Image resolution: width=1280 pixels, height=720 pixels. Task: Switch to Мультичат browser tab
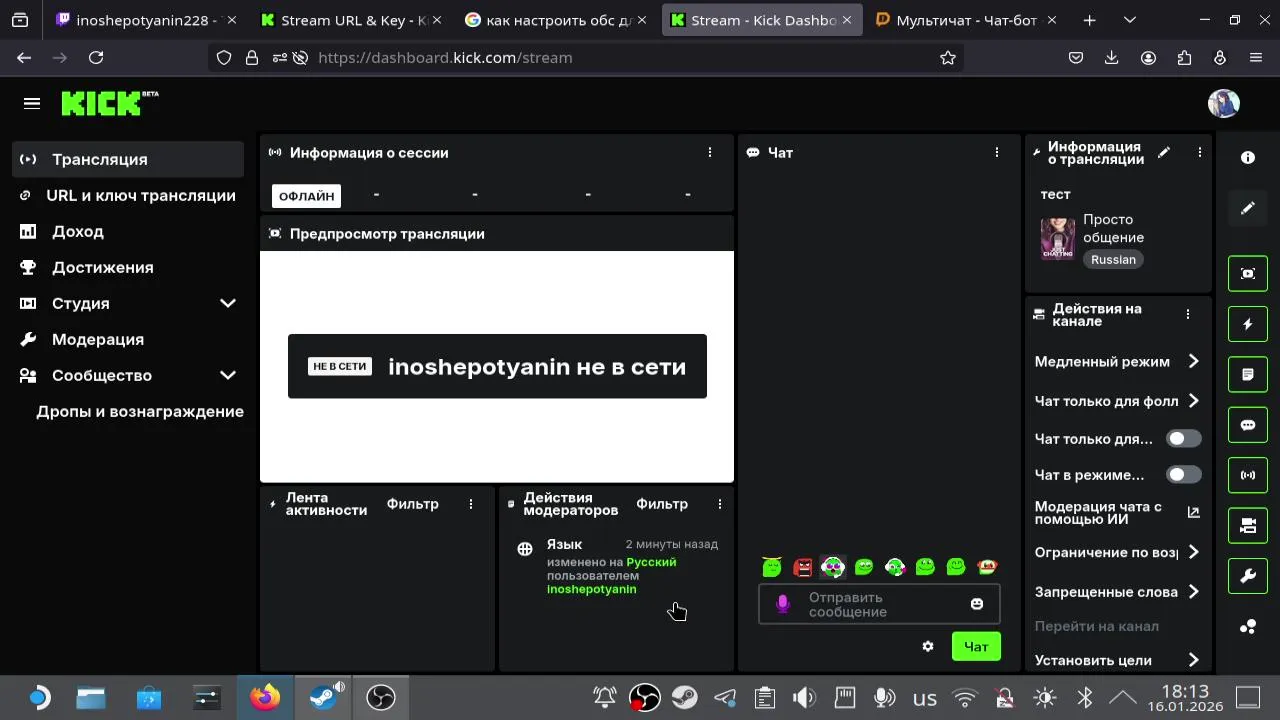(965, 20)
